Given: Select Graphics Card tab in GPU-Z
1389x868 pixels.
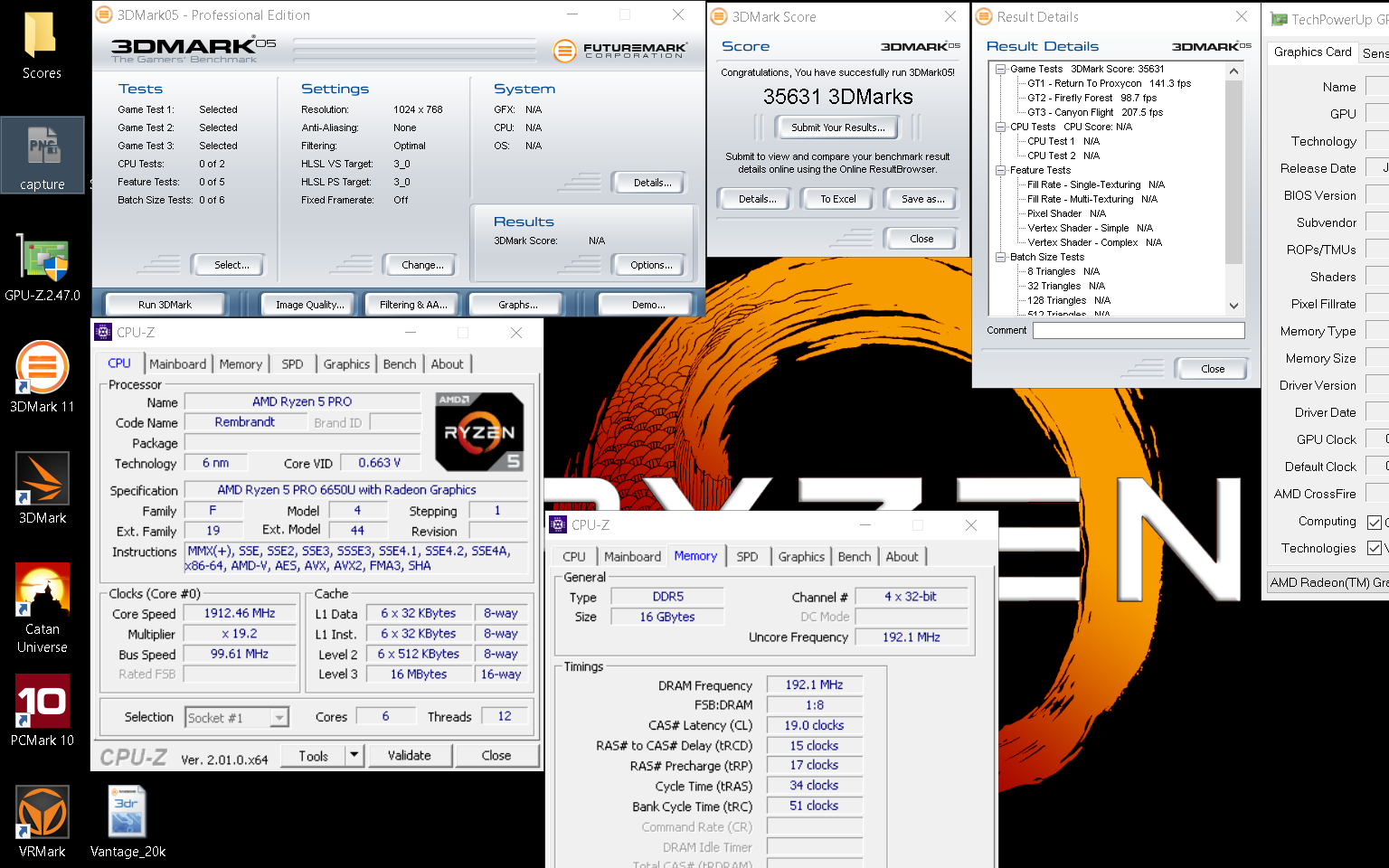Looking at the screenshot, I should 1313,52.
